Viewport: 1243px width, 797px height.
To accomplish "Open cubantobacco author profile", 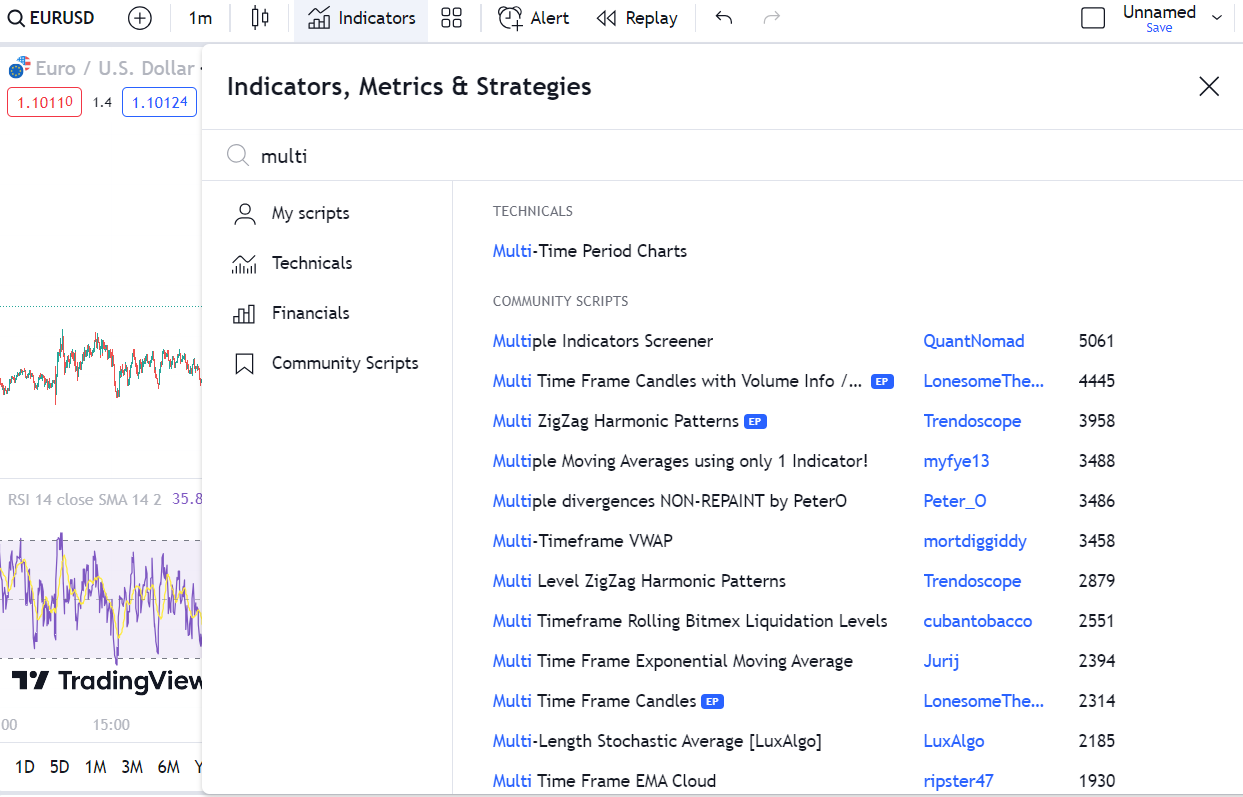I will click(978, 621).
